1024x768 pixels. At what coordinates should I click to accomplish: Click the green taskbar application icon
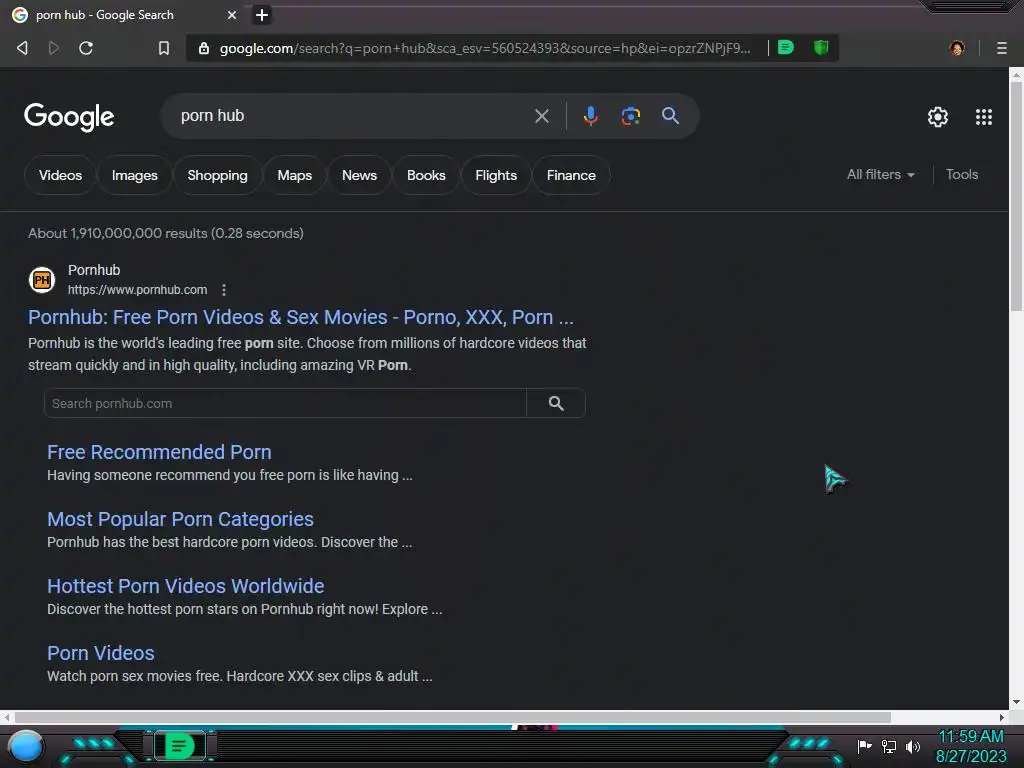pyautogui.click(x=179, y=746)
